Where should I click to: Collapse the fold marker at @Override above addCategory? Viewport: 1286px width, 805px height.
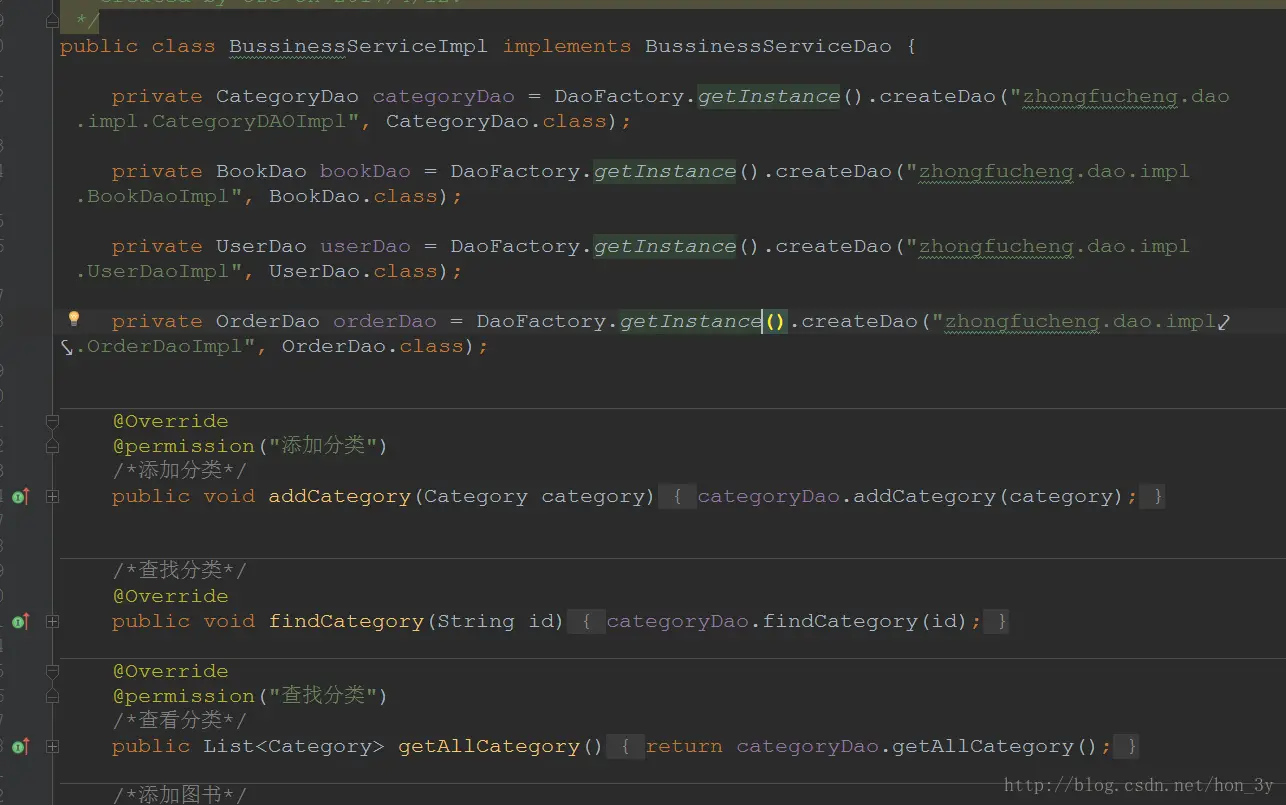[52, 422]
